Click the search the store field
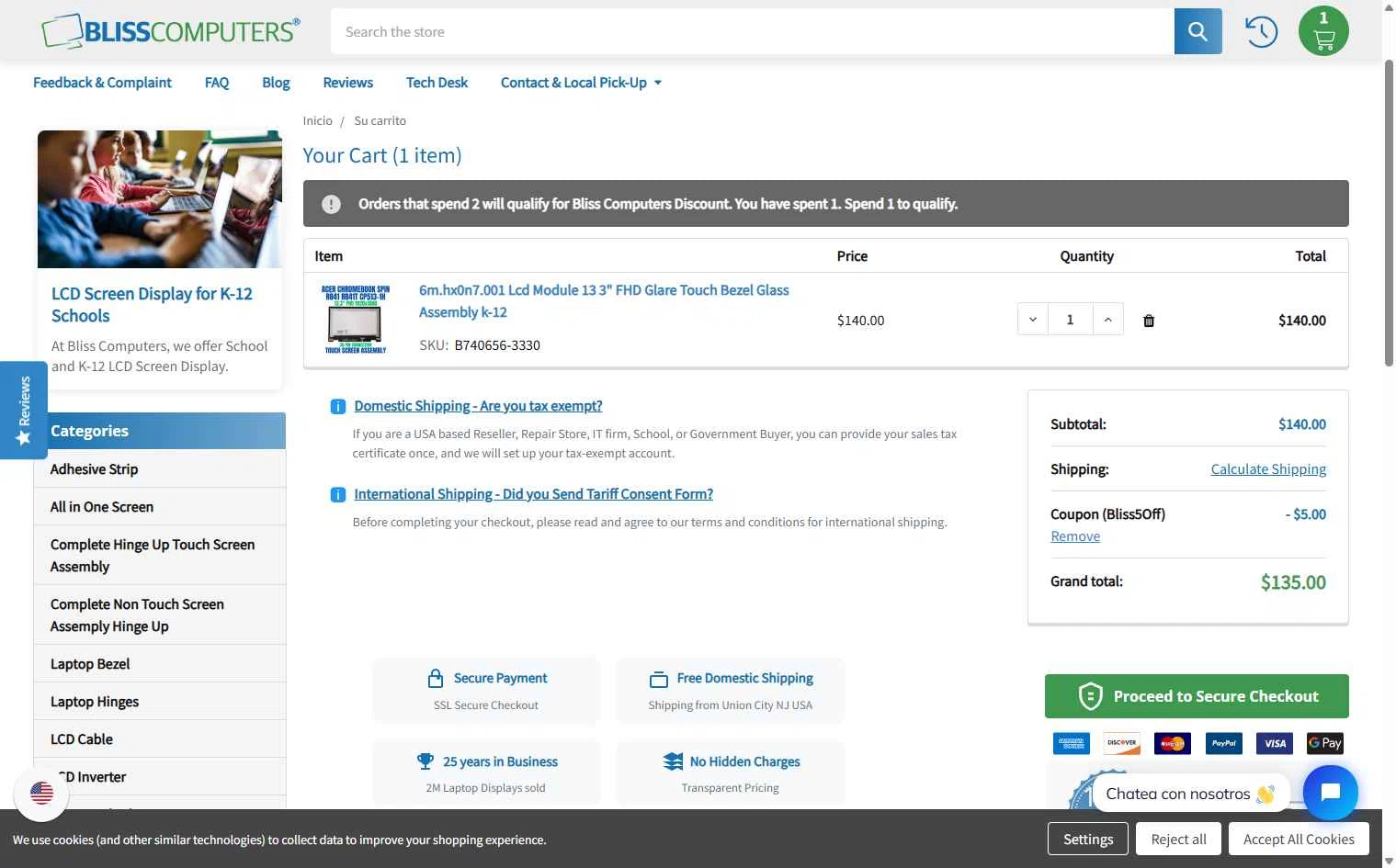This screenshot has height=868, width=1396. coord(752,31)
